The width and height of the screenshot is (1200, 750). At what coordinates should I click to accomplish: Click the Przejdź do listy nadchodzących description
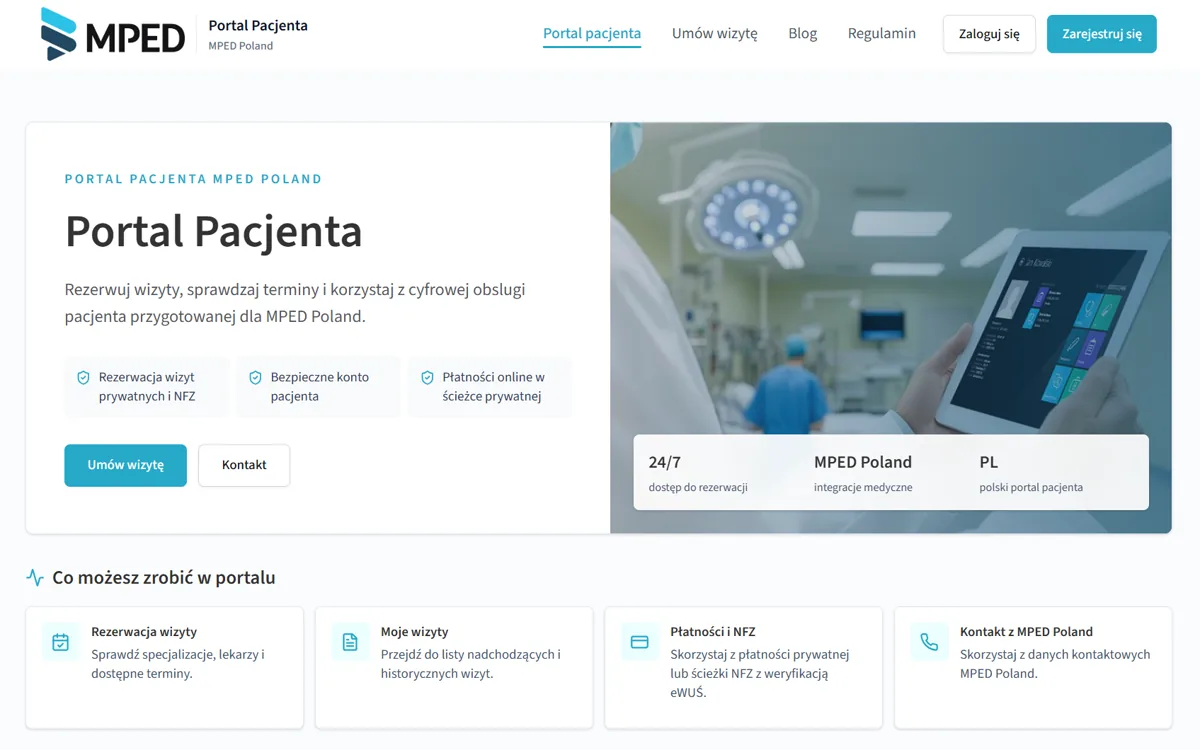(x=471, y=664)
